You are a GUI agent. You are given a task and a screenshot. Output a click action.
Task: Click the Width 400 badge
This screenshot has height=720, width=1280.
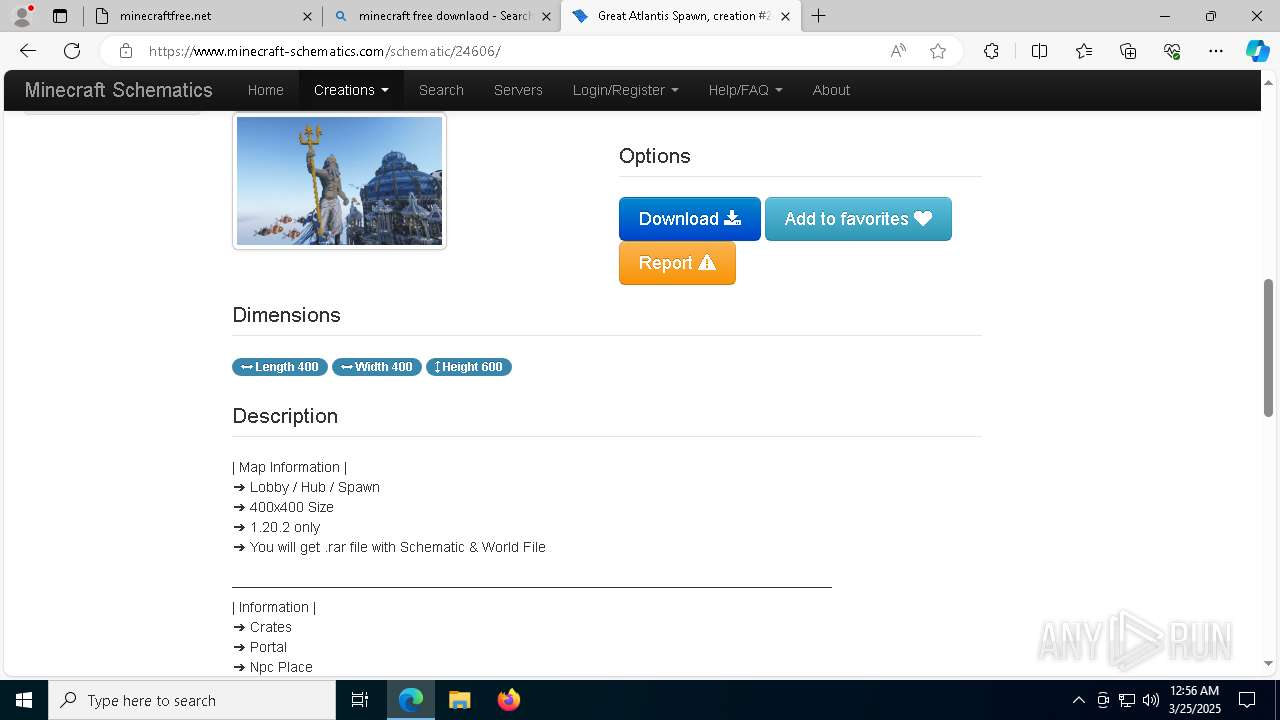377,367
